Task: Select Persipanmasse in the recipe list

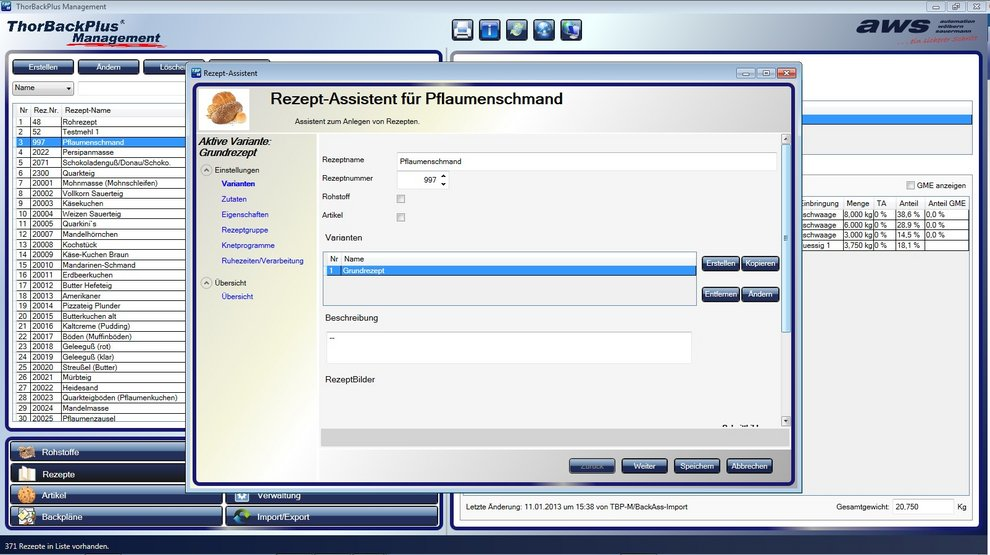Action: coord(100,152)
